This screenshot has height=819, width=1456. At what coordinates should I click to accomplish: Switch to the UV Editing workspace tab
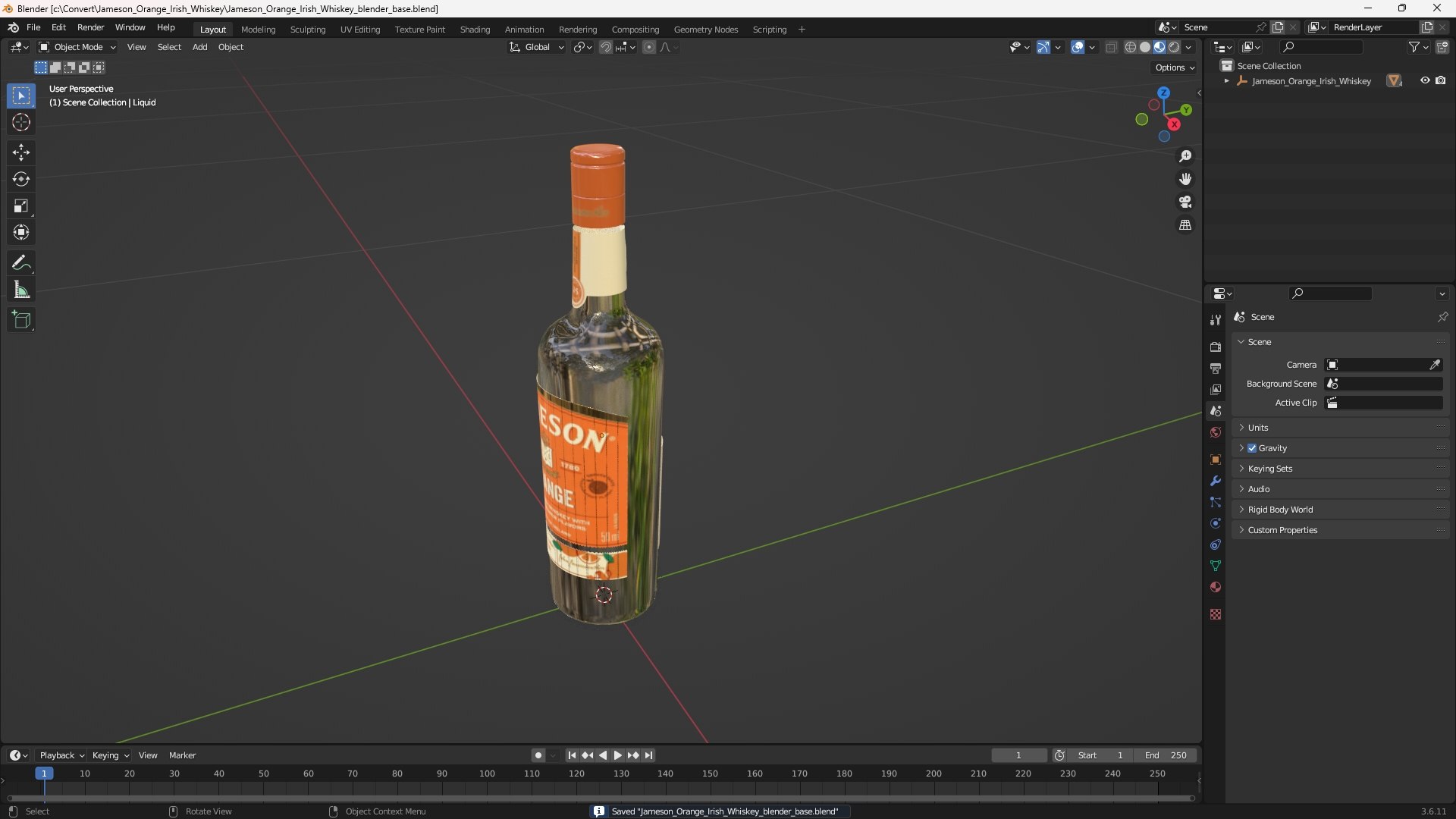[x=360, y=30]
